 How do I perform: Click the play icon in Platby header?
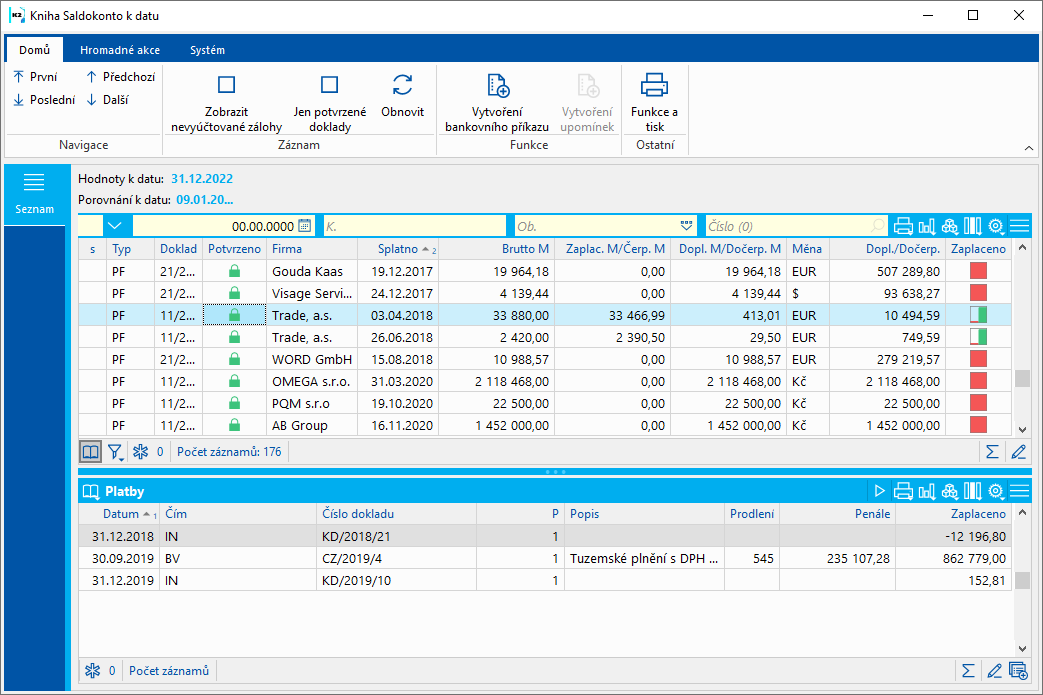tap(880, 491)
